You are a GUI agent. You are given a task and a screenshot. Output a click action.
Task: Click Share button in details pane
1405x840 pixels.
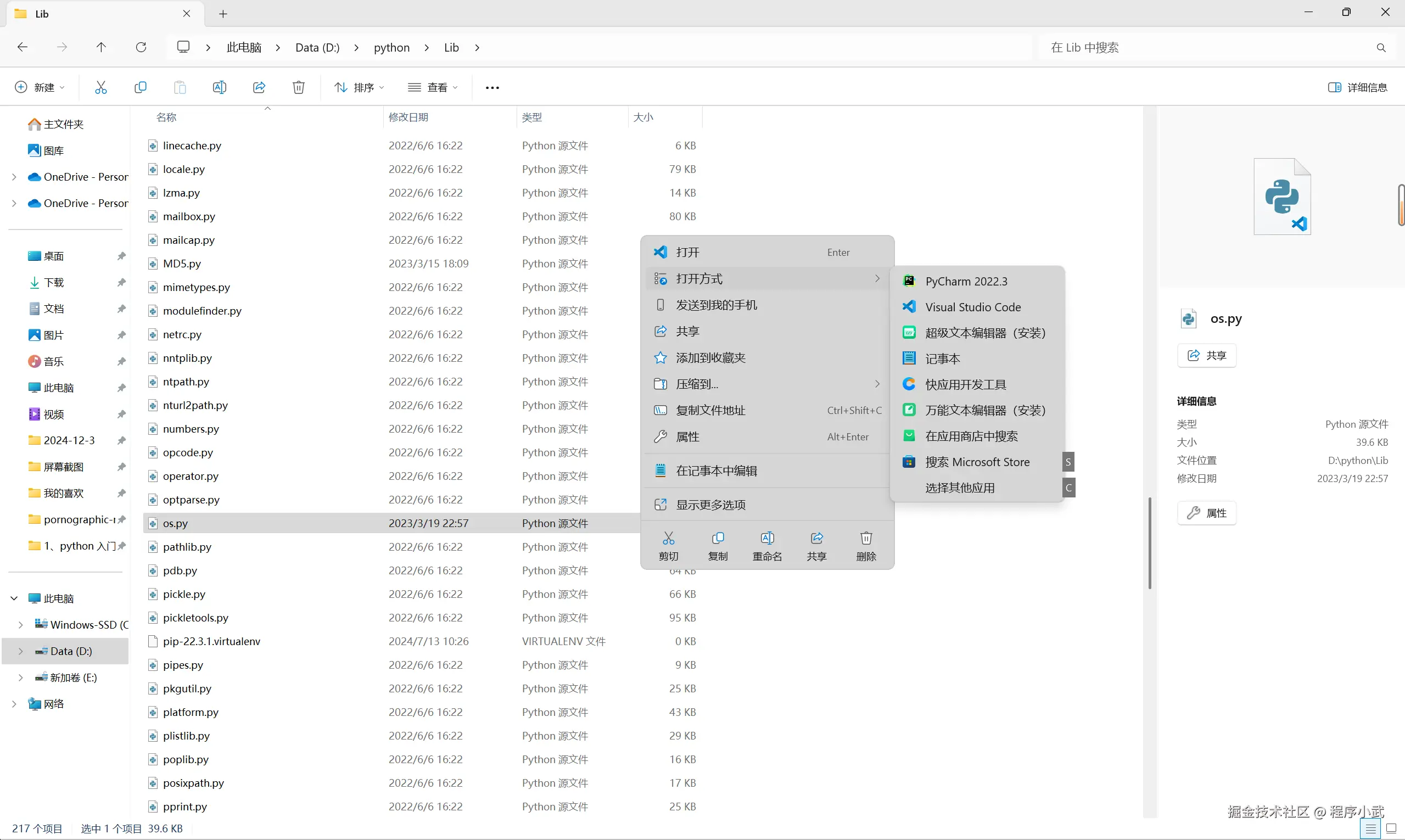coord(1206,355)
